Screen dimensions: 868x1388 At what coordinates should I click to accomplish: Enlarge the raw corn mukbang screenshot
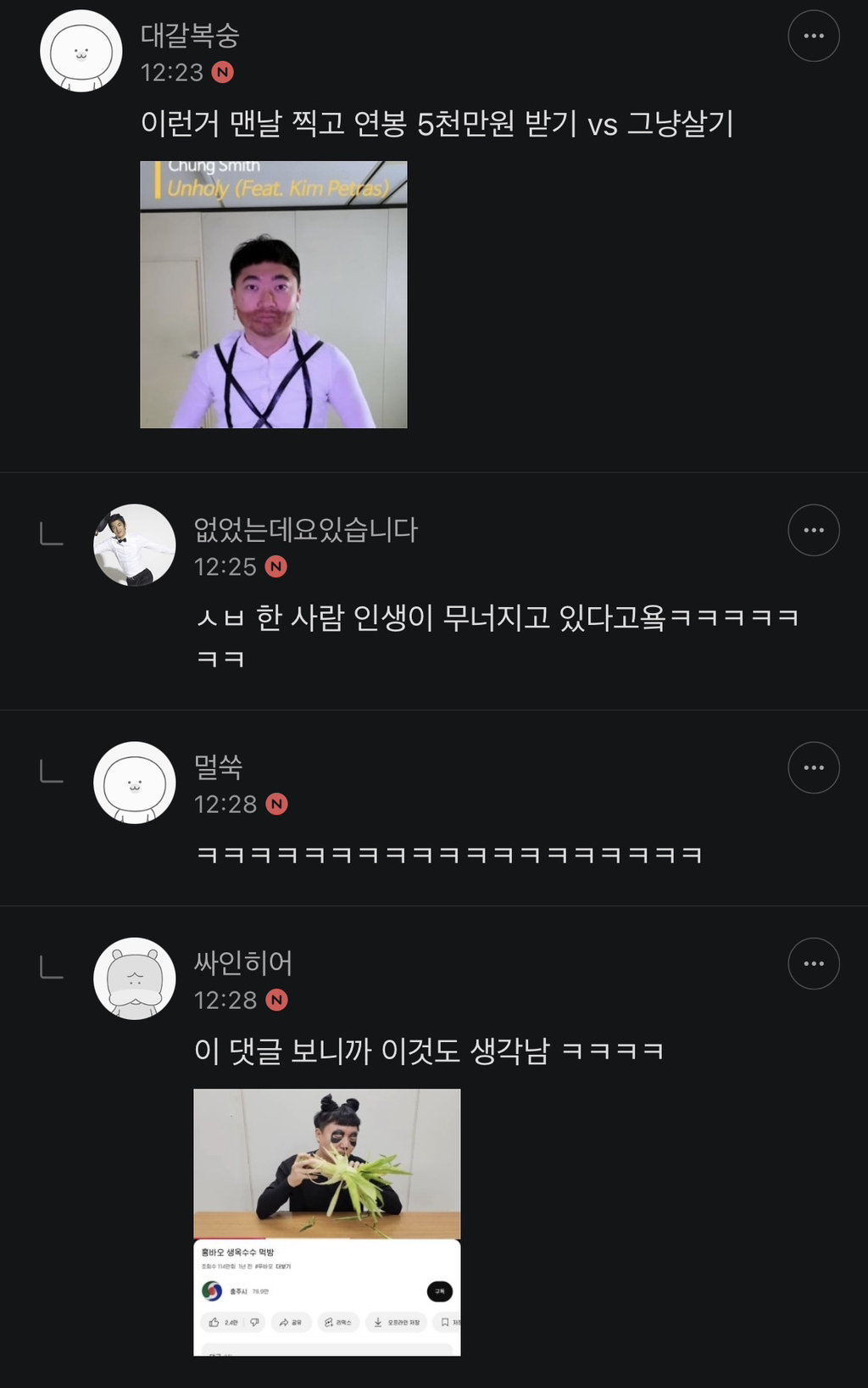[x=326, y=1222]
